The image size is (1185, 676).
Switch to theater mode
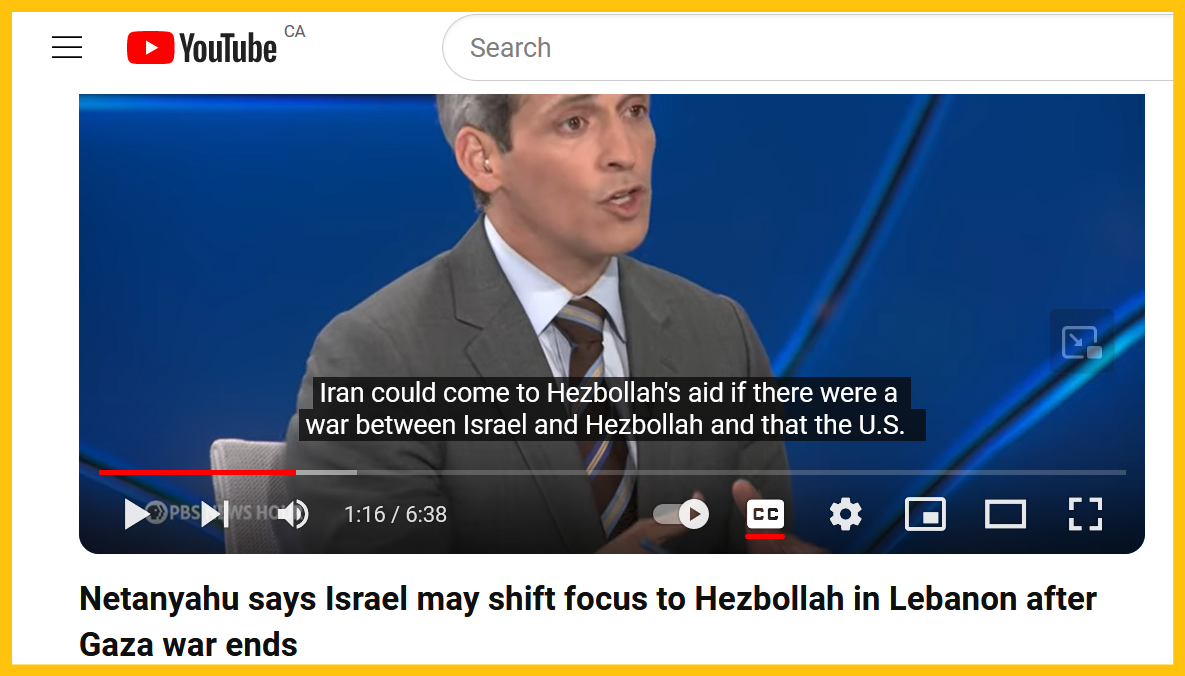[x=1006, y=514]
